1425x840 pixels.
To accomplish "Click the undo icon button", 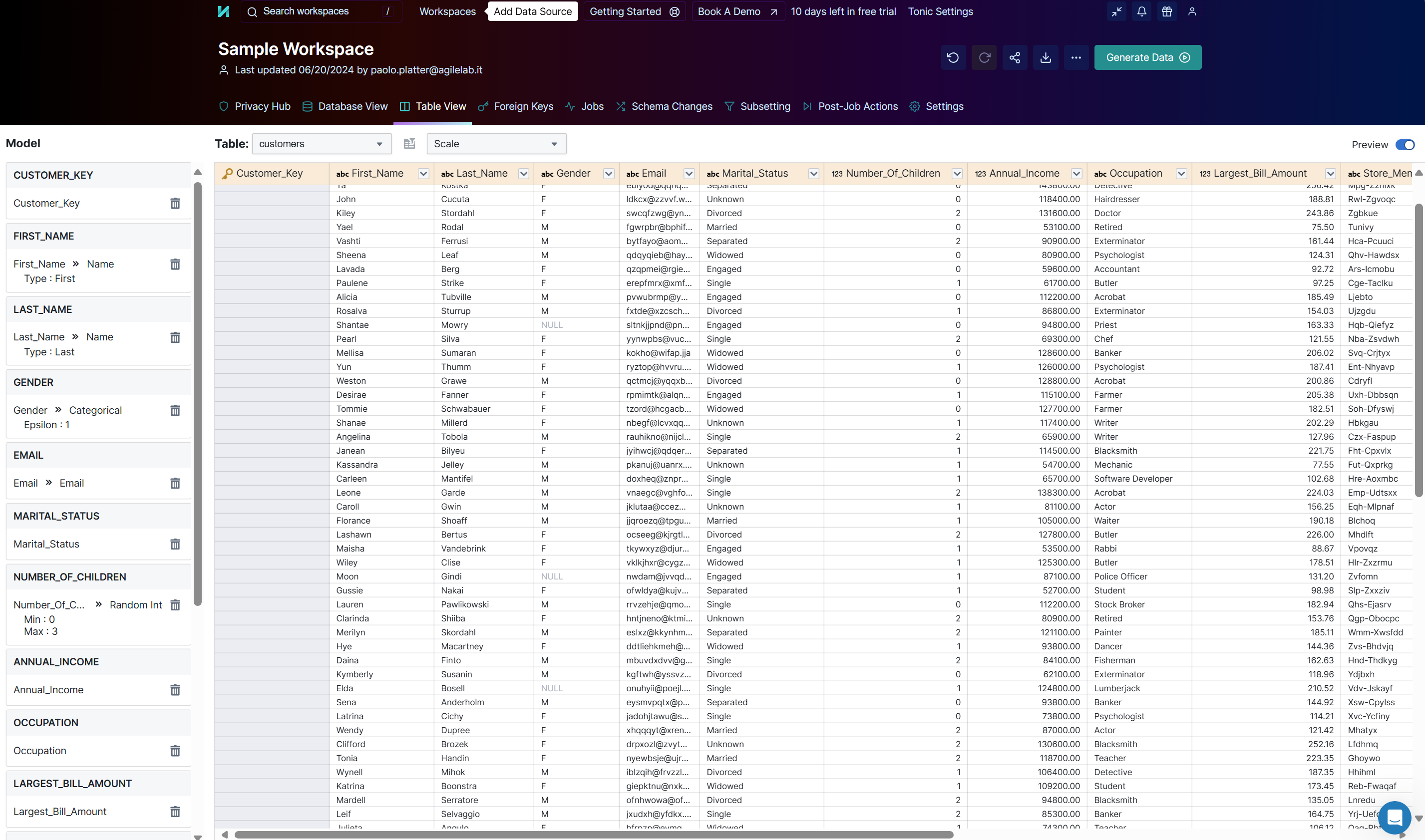I will [953, 58].
